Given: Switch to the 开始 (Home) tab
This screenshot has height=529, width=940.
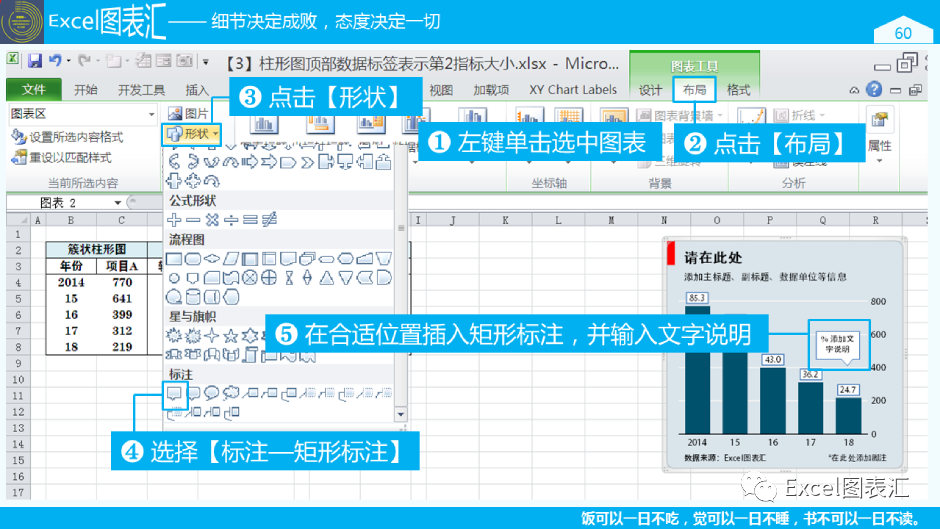Looking at the screenshot, I should pos(86,90).
